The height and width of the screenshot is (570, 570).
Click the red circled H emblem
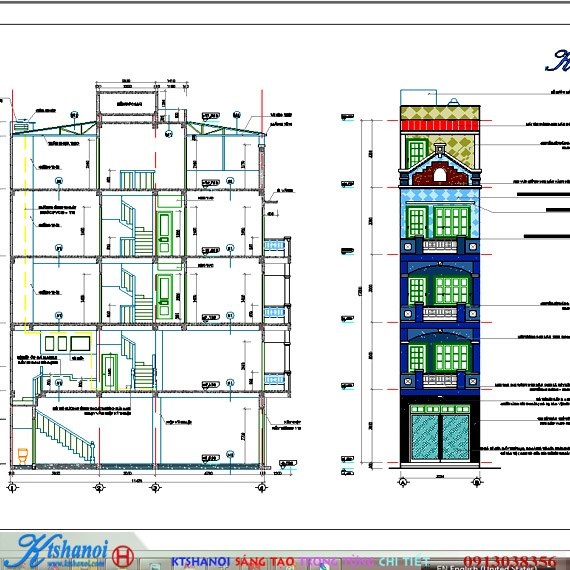tap(123, 556)
